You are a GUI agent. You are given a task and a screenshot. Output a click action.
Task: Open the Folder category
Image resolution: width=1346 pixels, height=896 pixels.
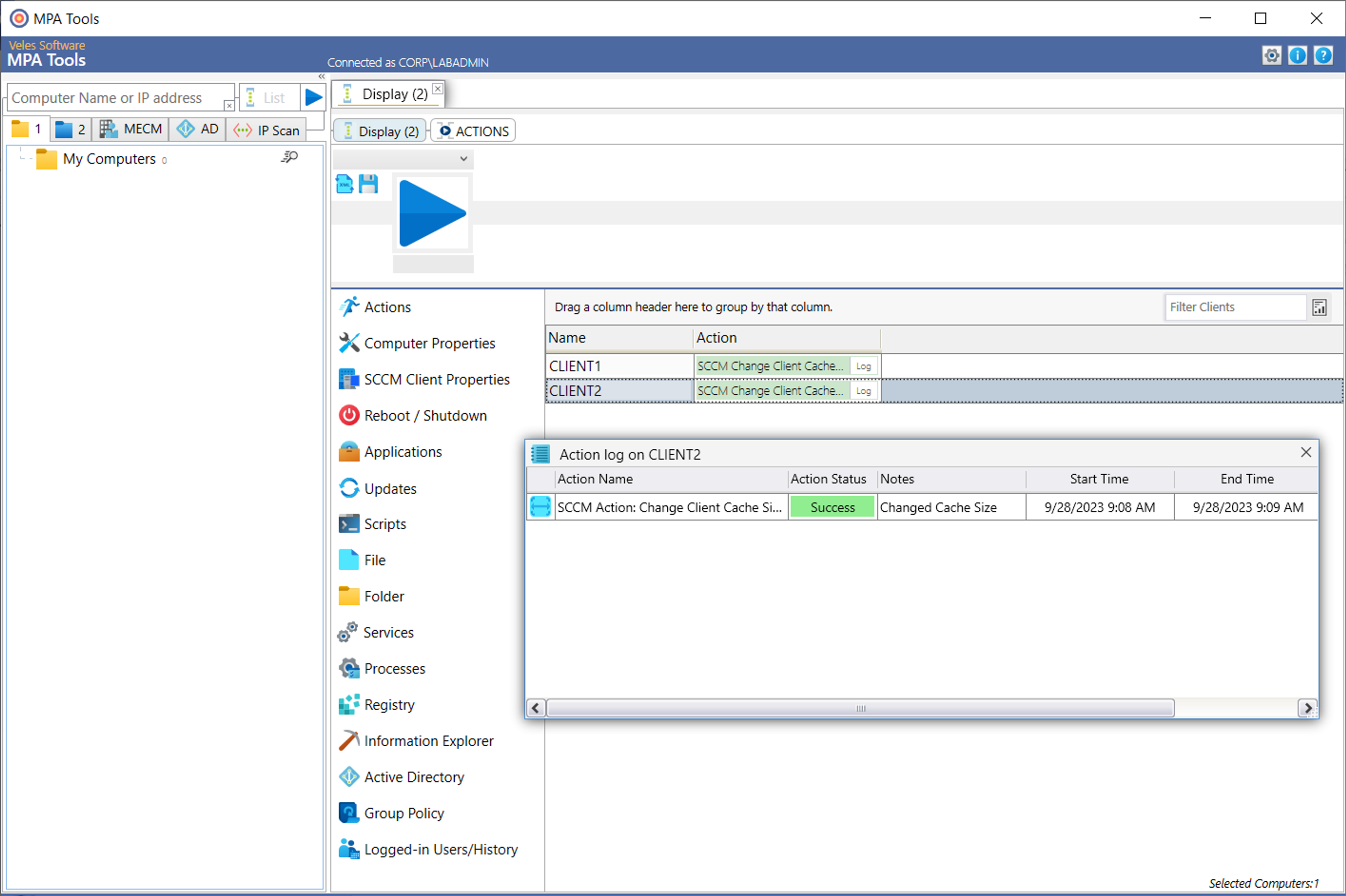(371, 596)
